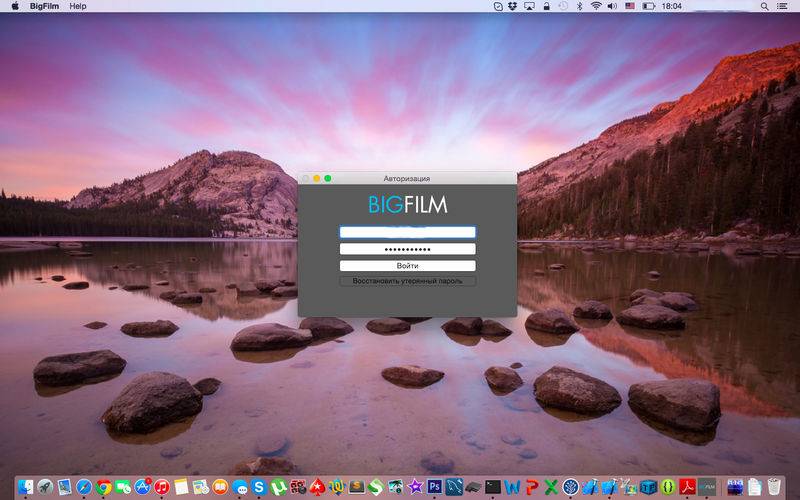Click the volume icon in menu bar
Screen dimensions: 800x500
[x=612, y=6]
